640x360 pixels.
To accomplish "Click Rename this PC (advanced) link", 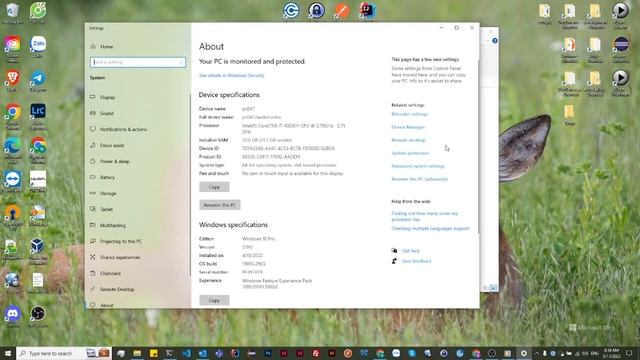I will click(419, 179).
